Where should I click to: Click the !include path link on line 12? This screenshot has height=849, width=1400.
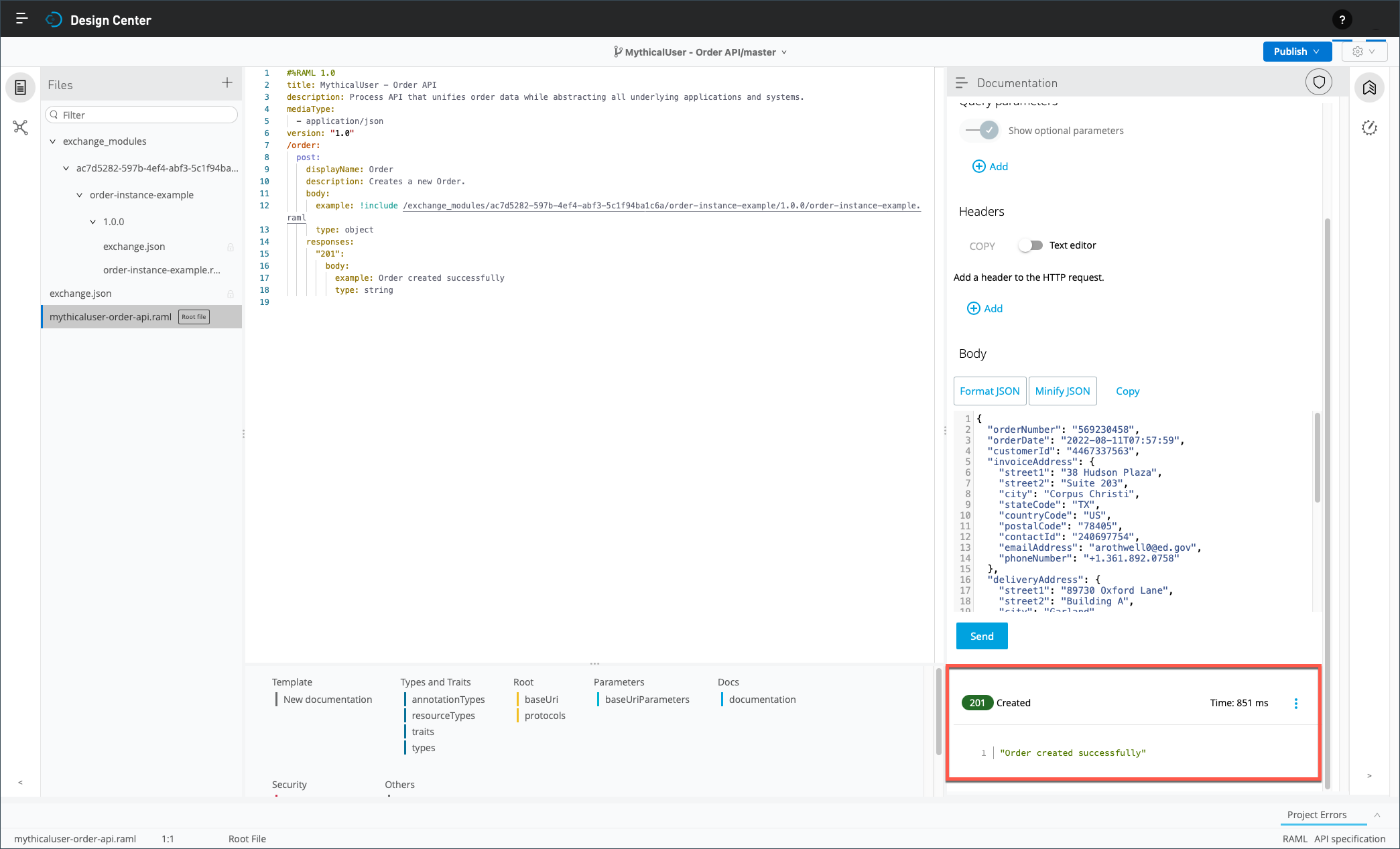coord(661,206)
